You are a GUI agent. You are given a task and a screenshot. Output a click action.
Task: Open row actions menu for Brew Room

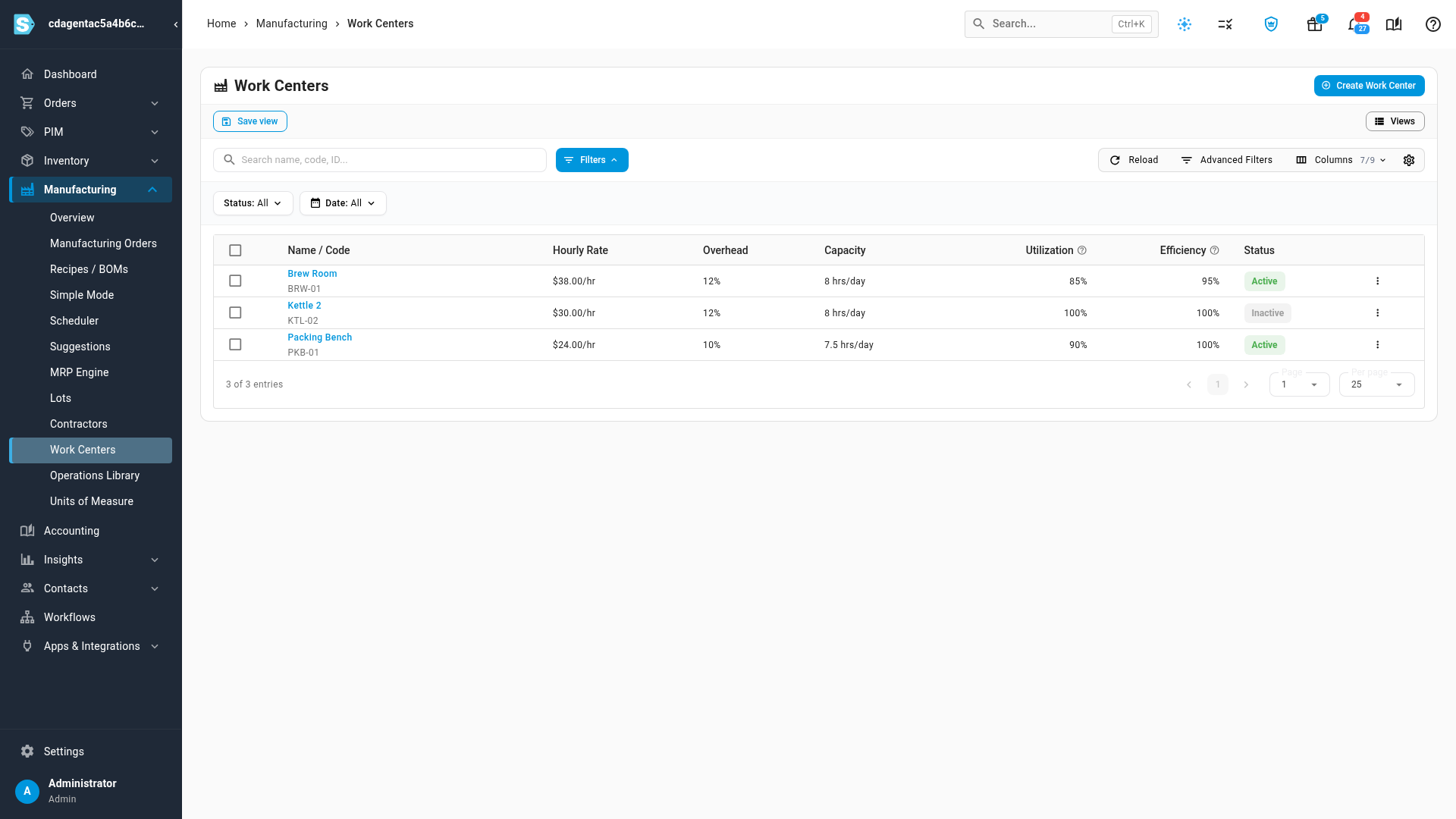coord(1378,281)
